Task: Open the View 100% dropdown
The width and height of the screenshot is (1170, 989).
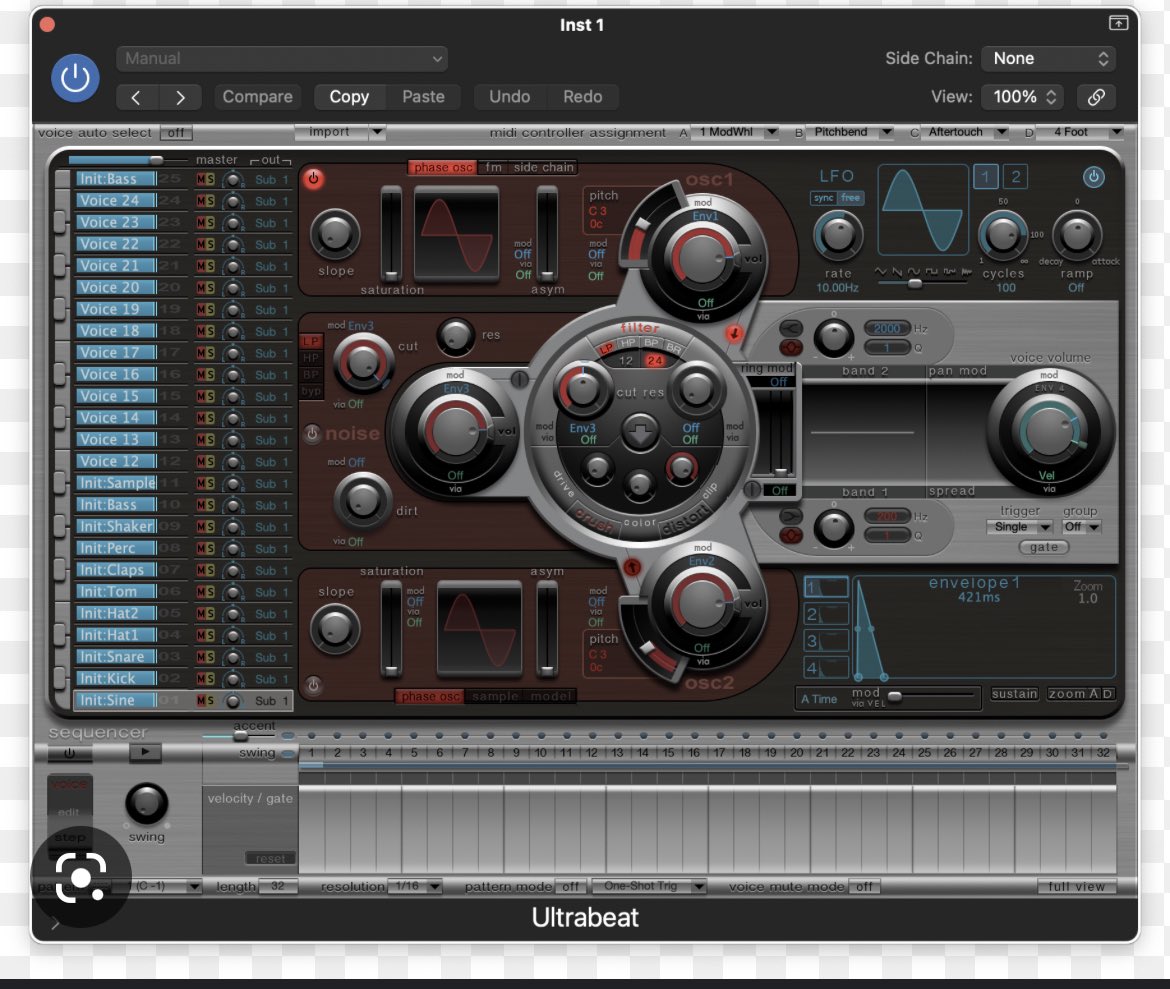Action: pos(1024,96)
